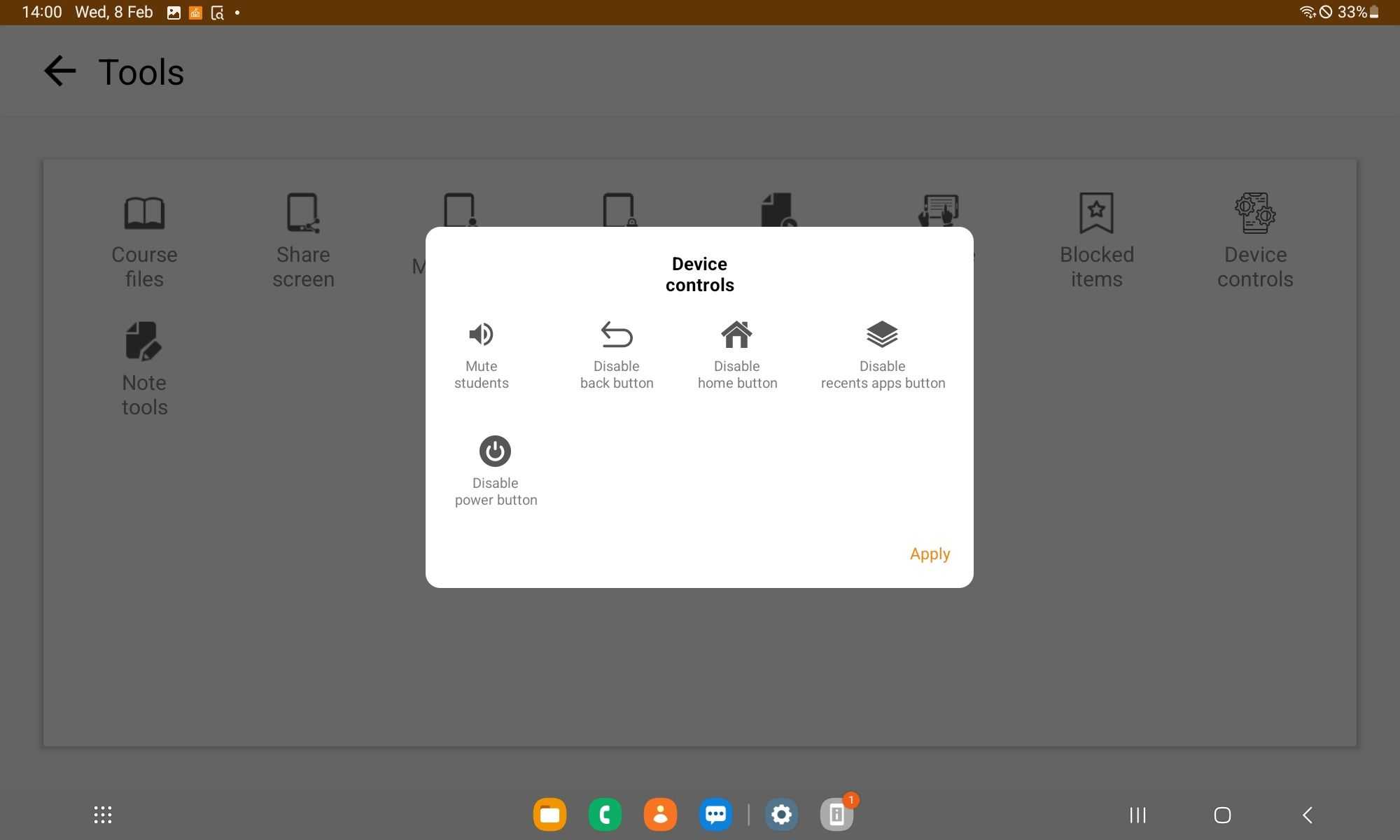Image resolution: width=1400 pixels, height=840 pixels.
Task: Switch to Discord app
Action: 715,813
